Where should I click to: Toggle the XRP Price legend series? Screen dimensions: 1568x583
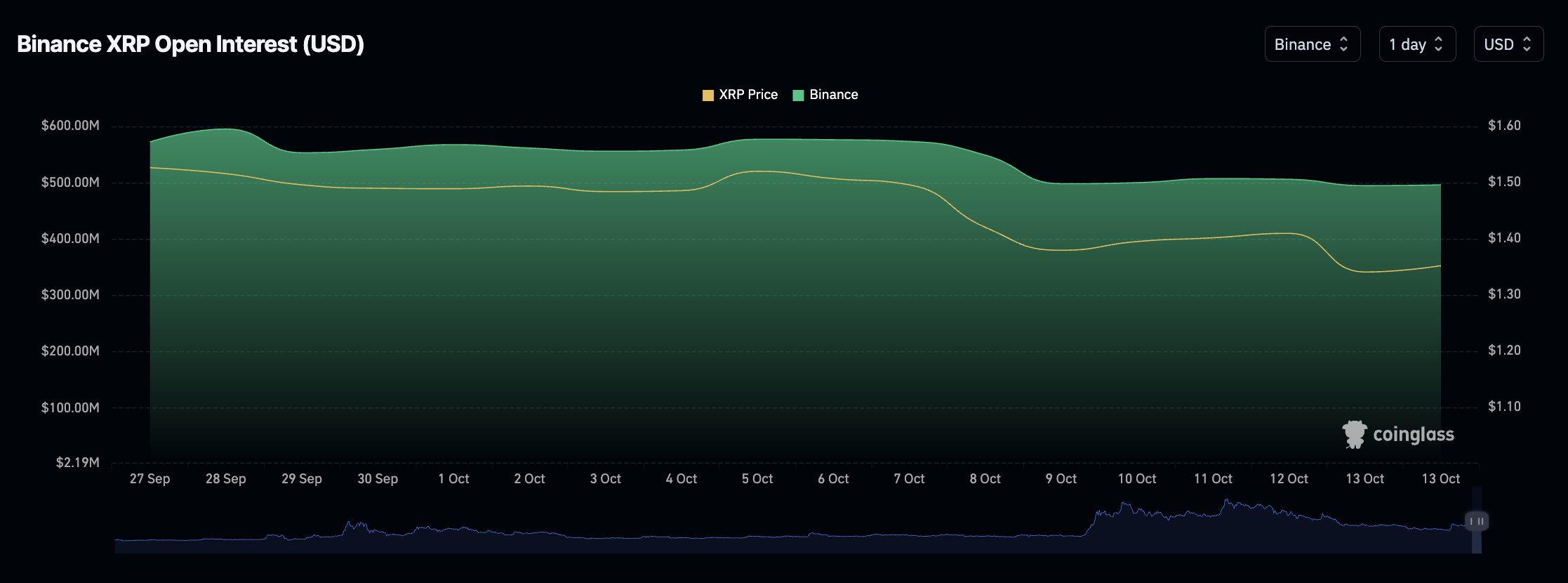click(x=740, y=95)
